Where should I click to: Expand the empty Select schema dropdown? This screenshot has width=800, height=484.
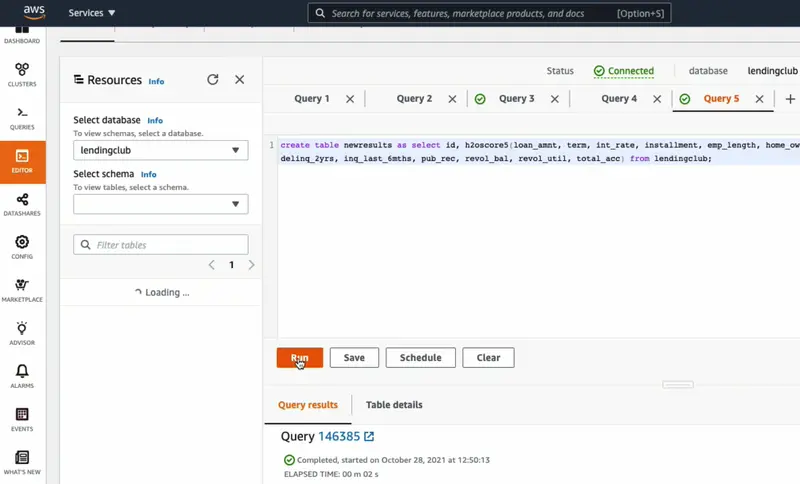click(x=161, y=204)
